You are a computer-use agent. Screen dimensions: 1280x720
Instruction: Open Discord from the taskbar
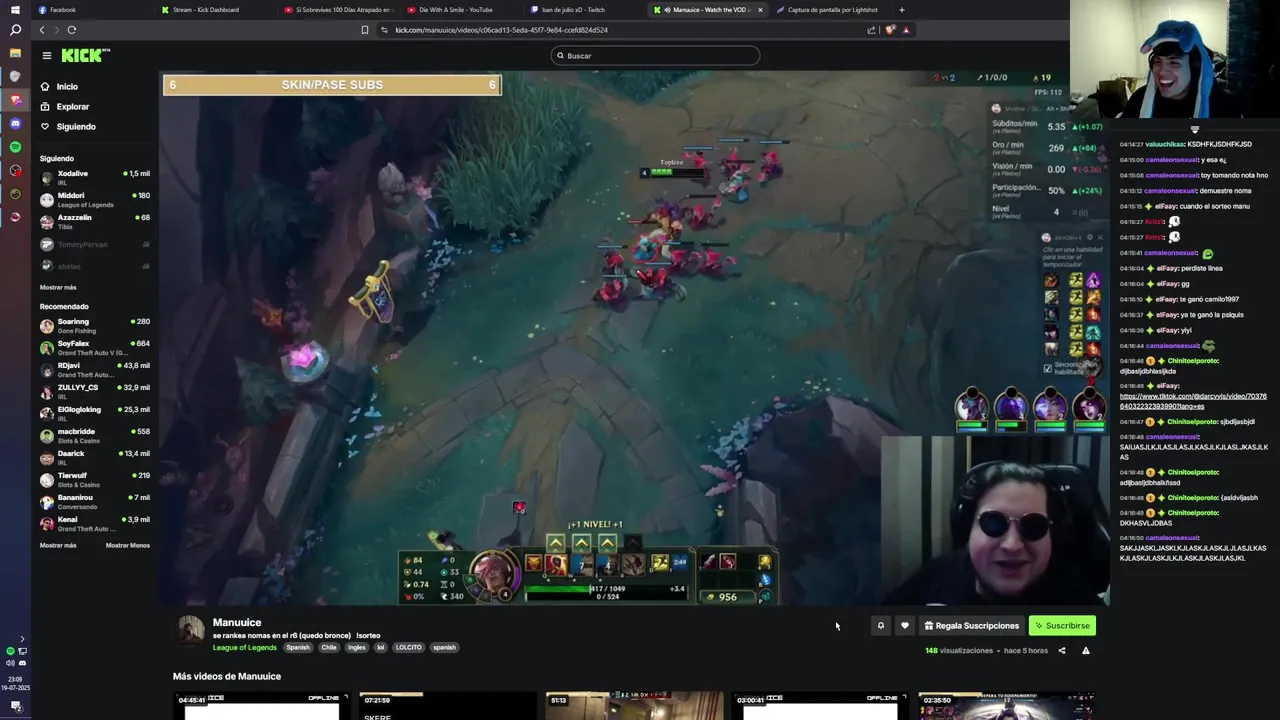(x=15, y=124)
